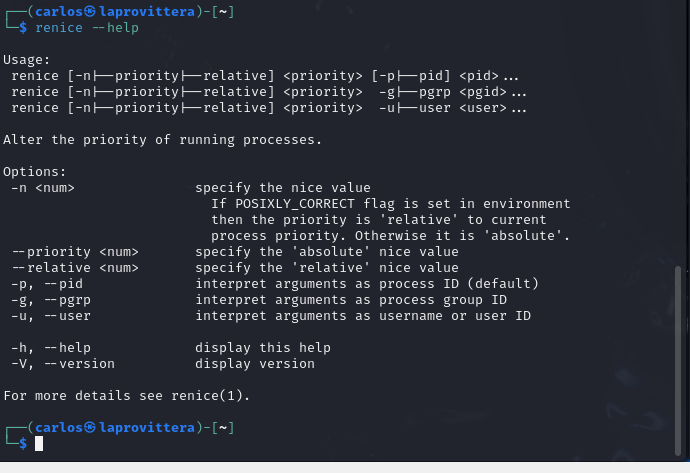Click the '-V, --version' option
690x473 pixels.
click(x=63, y=363)
